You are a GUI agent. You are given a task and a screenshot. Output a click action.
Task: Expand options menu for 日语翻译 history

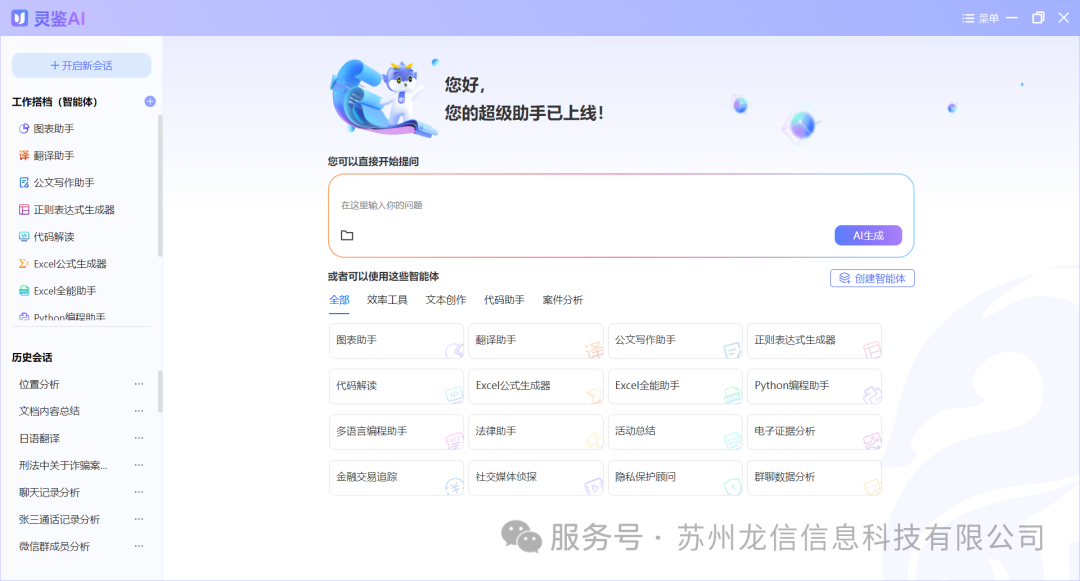(x=139, y=438)
